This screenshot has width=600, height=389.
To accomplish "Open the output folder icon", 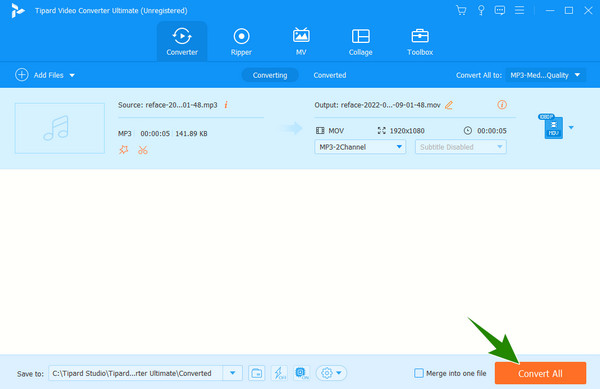I will tap(256, 373).
